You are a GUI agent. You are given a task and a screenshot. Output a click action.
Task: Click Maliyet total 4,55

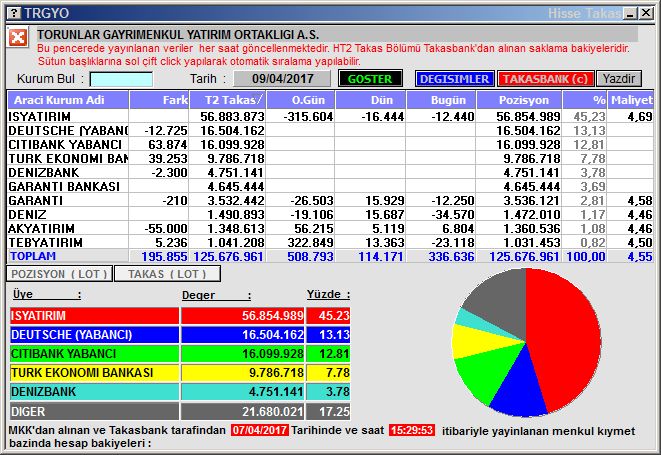click(x=640, y=256)
